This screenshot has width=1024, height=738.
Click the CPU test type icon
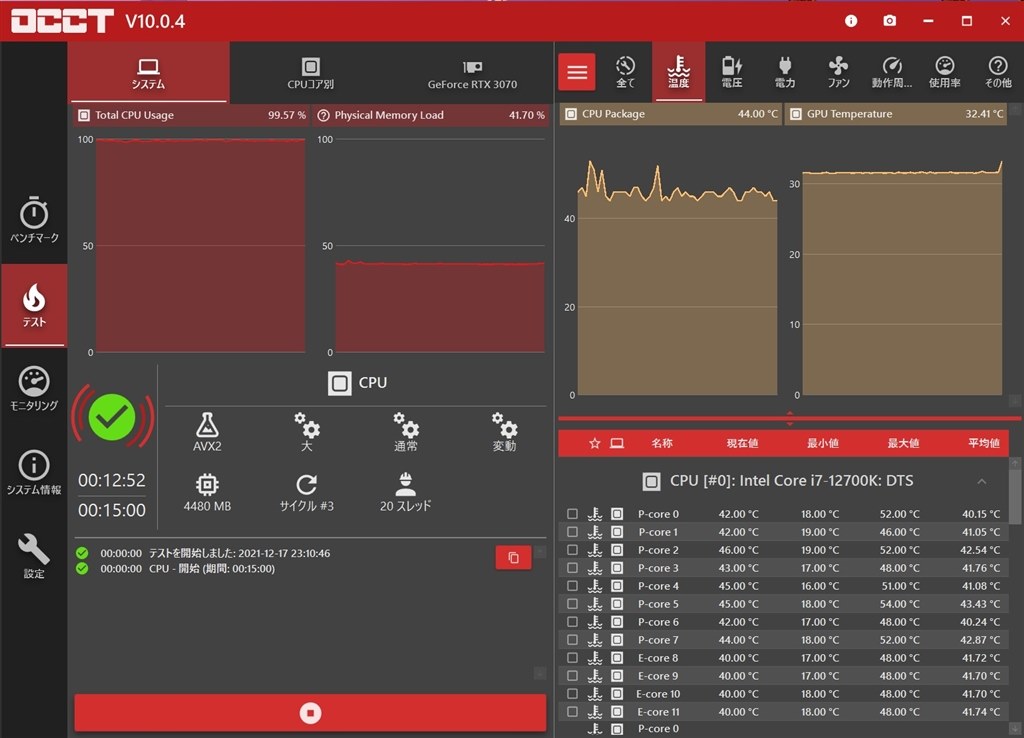340,383
